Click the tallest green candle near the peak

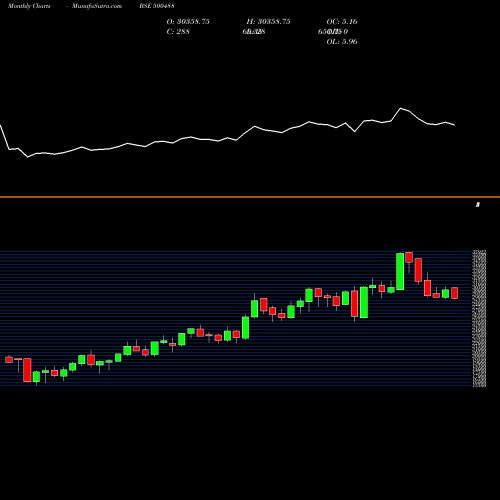pyautogui.click(x=400, y=271)
